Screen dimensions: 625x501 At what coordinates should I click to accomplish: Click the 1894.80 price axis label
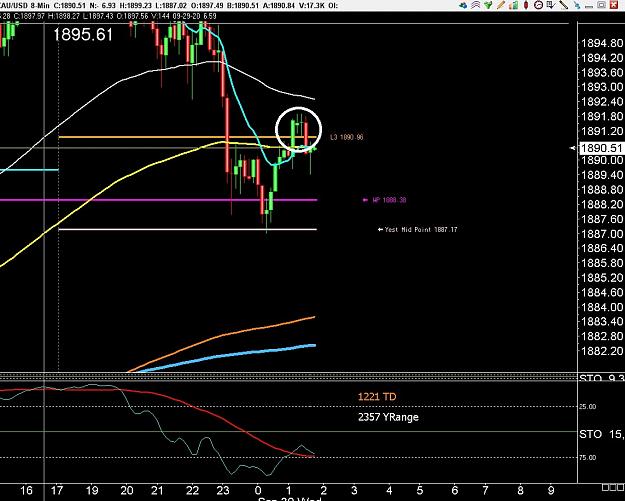pyautogui.click(x=602, y=43)
